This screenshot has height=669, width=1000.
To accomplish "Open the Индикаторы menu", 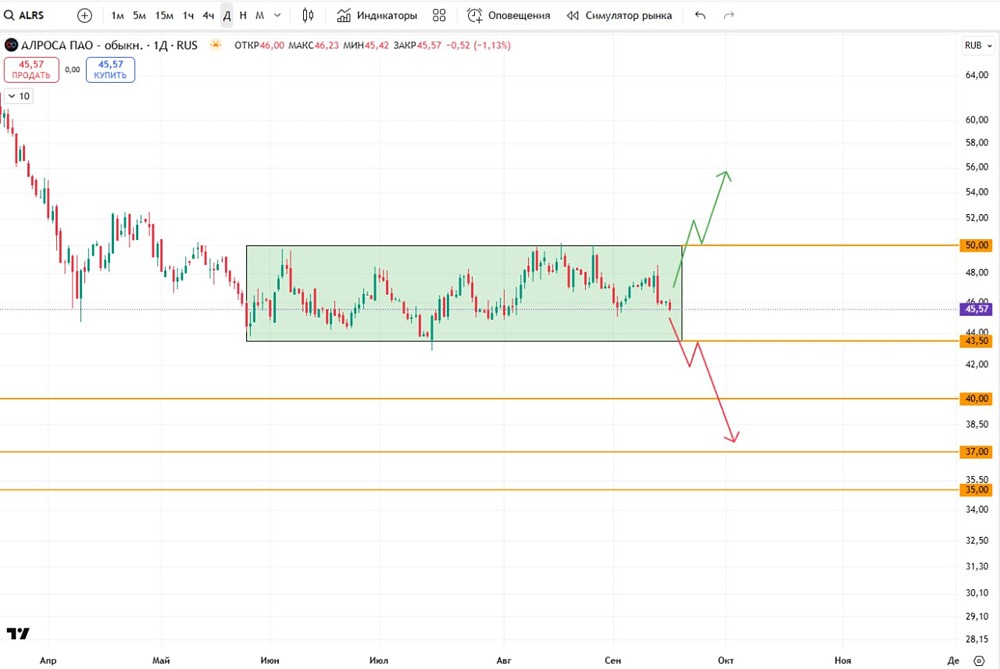I will coord(377,15).
